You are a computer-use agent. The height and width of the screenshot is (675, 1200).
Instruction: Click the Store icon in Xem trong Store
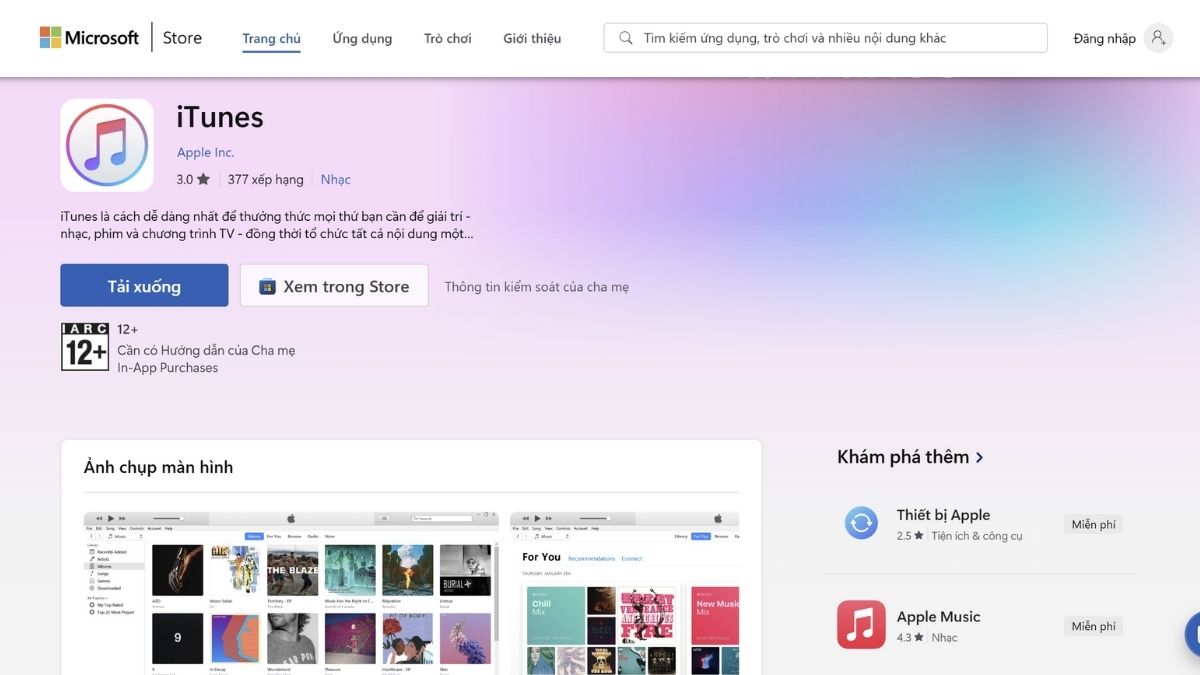267,287
